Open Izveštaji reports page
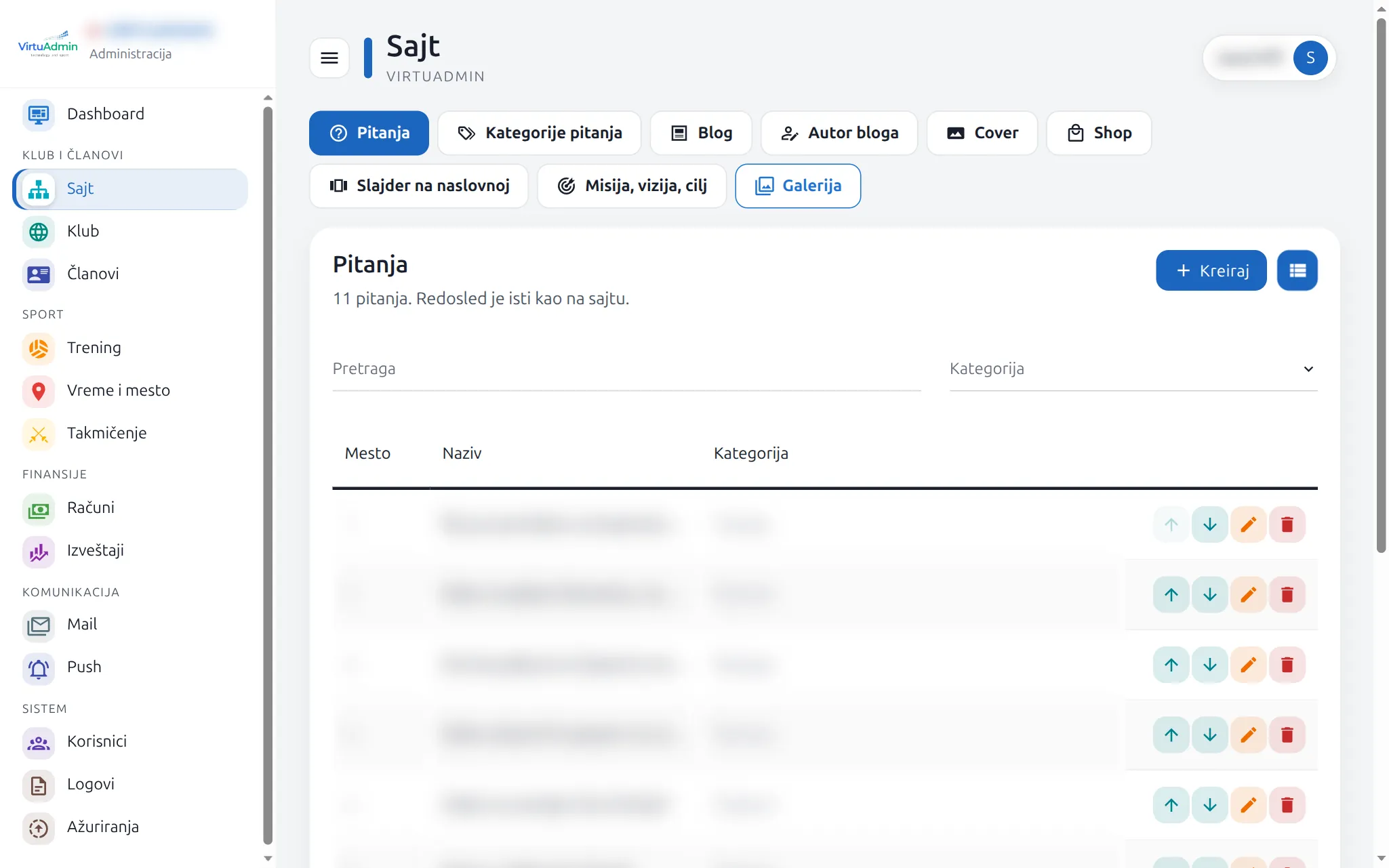The image size is (1389, 868). click(x=130, y=550)
